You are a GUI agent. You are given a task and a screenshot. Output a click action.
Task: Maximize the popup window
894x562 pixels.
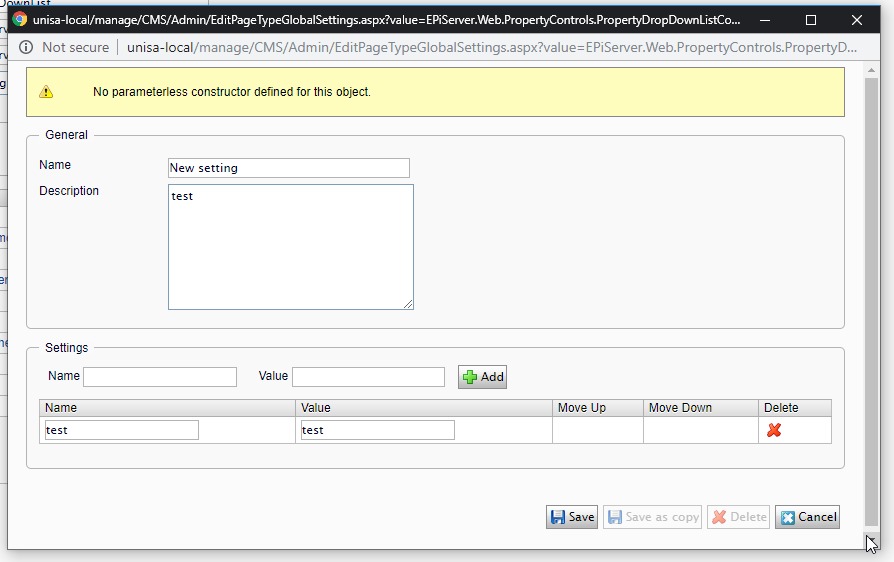811,20
